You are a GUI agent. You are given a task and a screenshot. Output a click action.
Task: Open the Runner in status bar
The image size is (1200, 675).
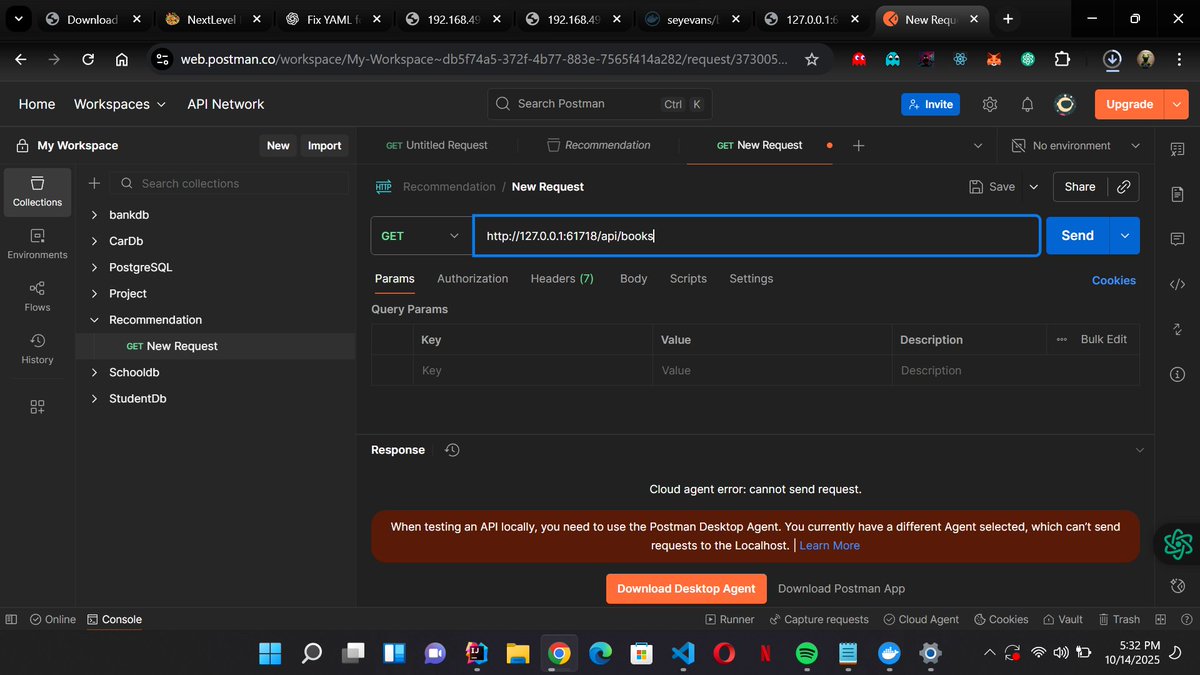tap(730, 619)
